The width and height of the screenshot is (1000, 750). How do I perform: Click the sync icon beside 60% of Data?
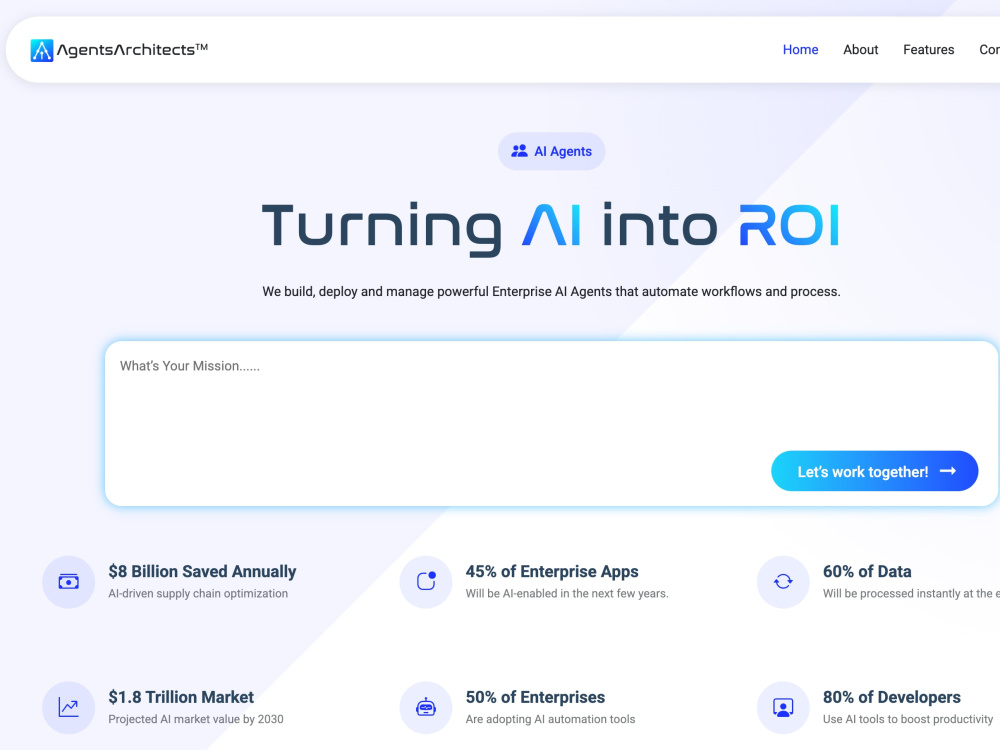pos(783,582)
